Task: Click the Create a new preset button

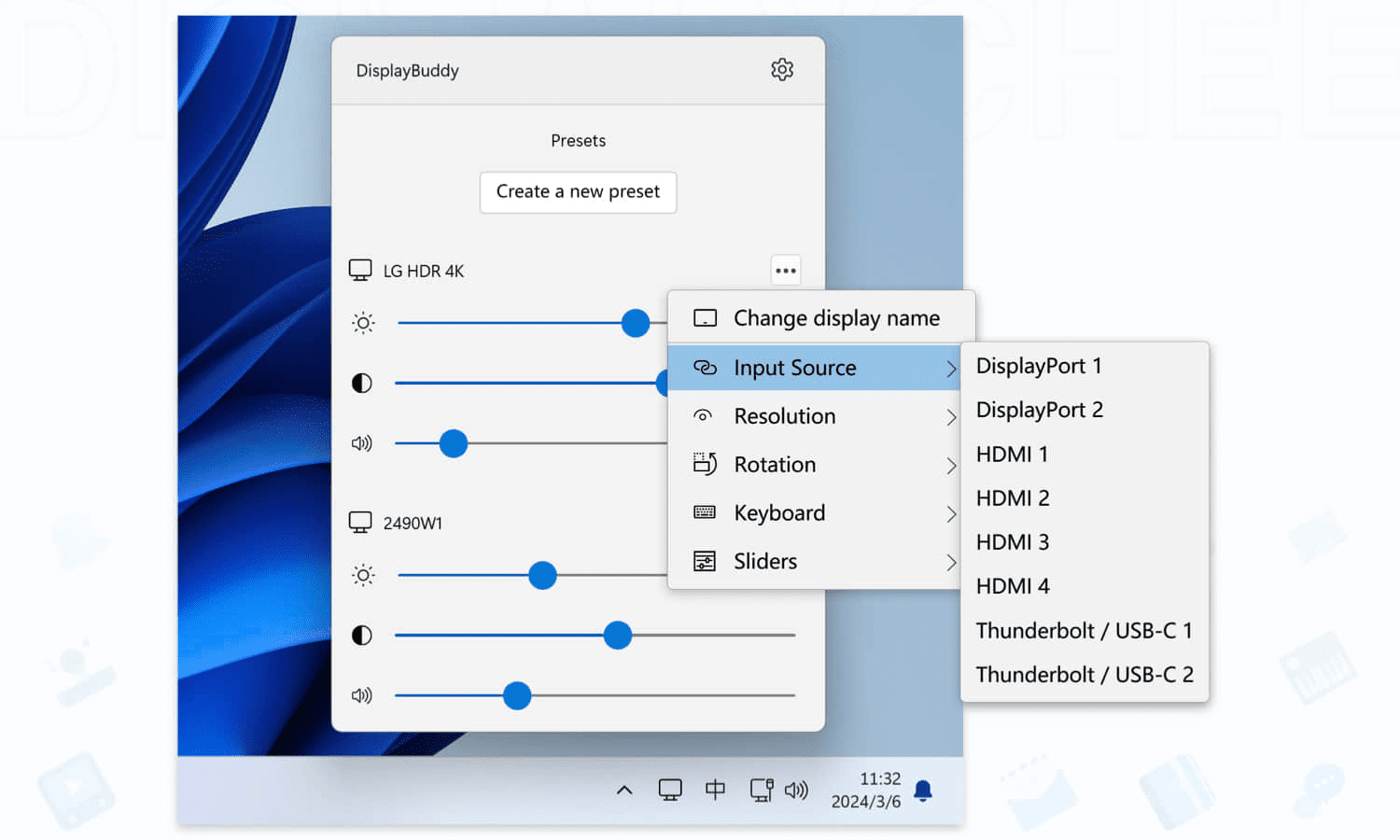Action: click(578, 192)
